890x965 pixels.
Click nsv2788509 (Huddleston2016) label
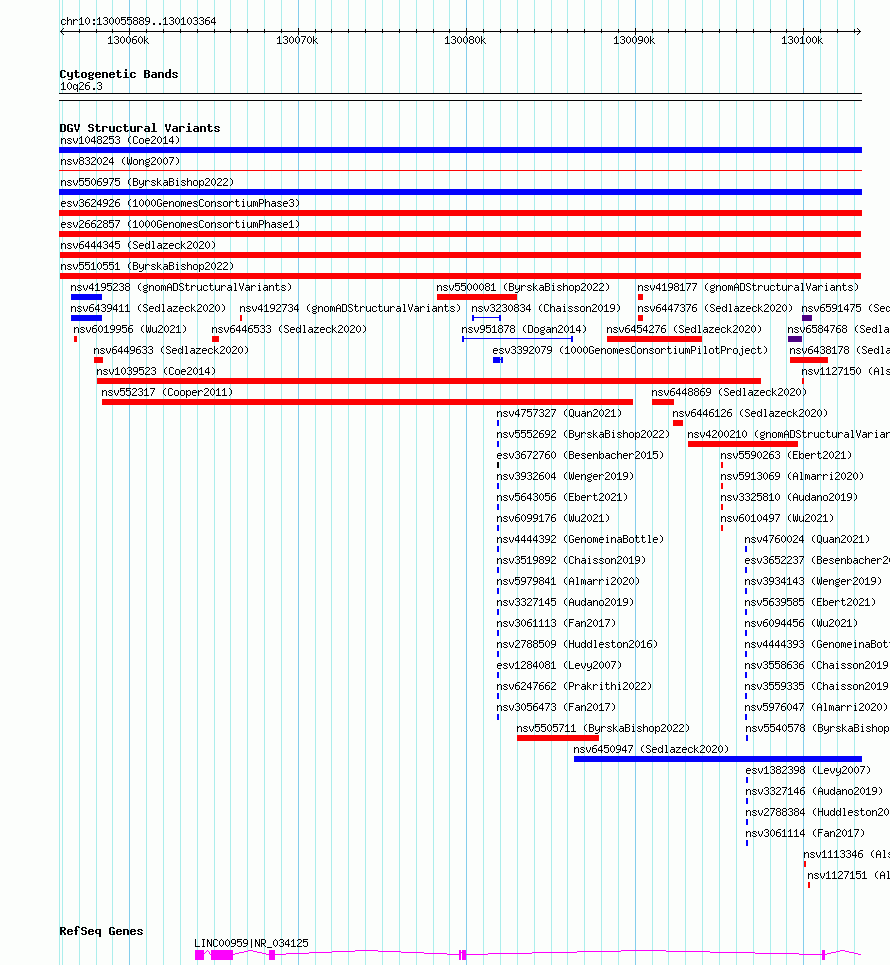(577, 644)
